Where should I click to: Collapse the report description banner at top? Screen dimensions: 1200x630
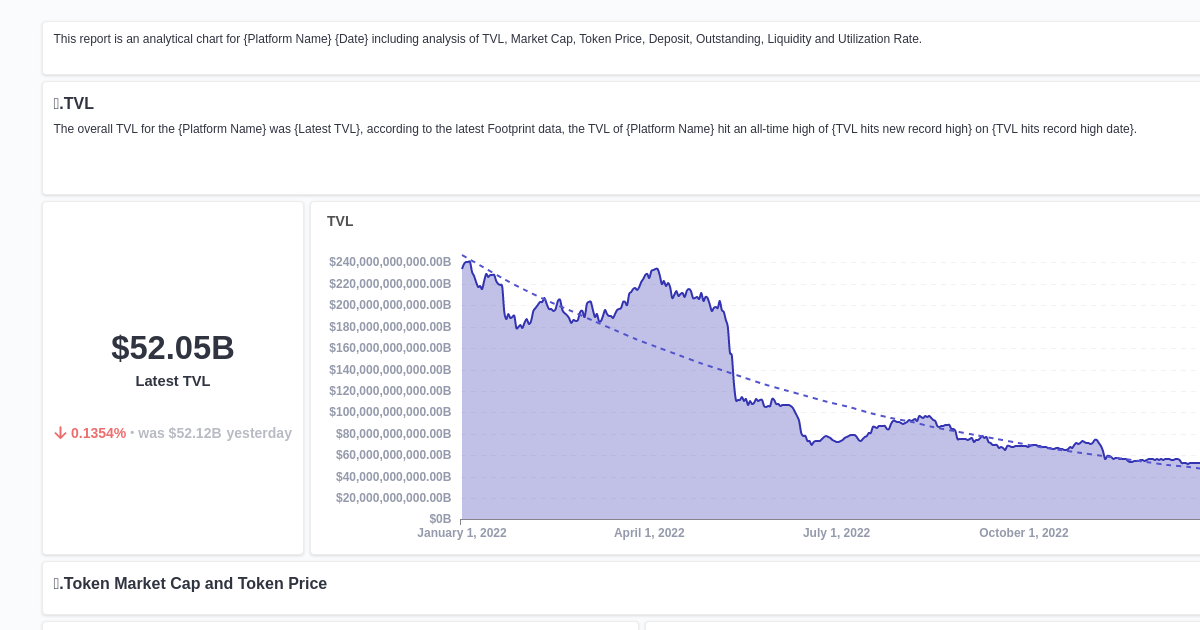tap(486, 39)
